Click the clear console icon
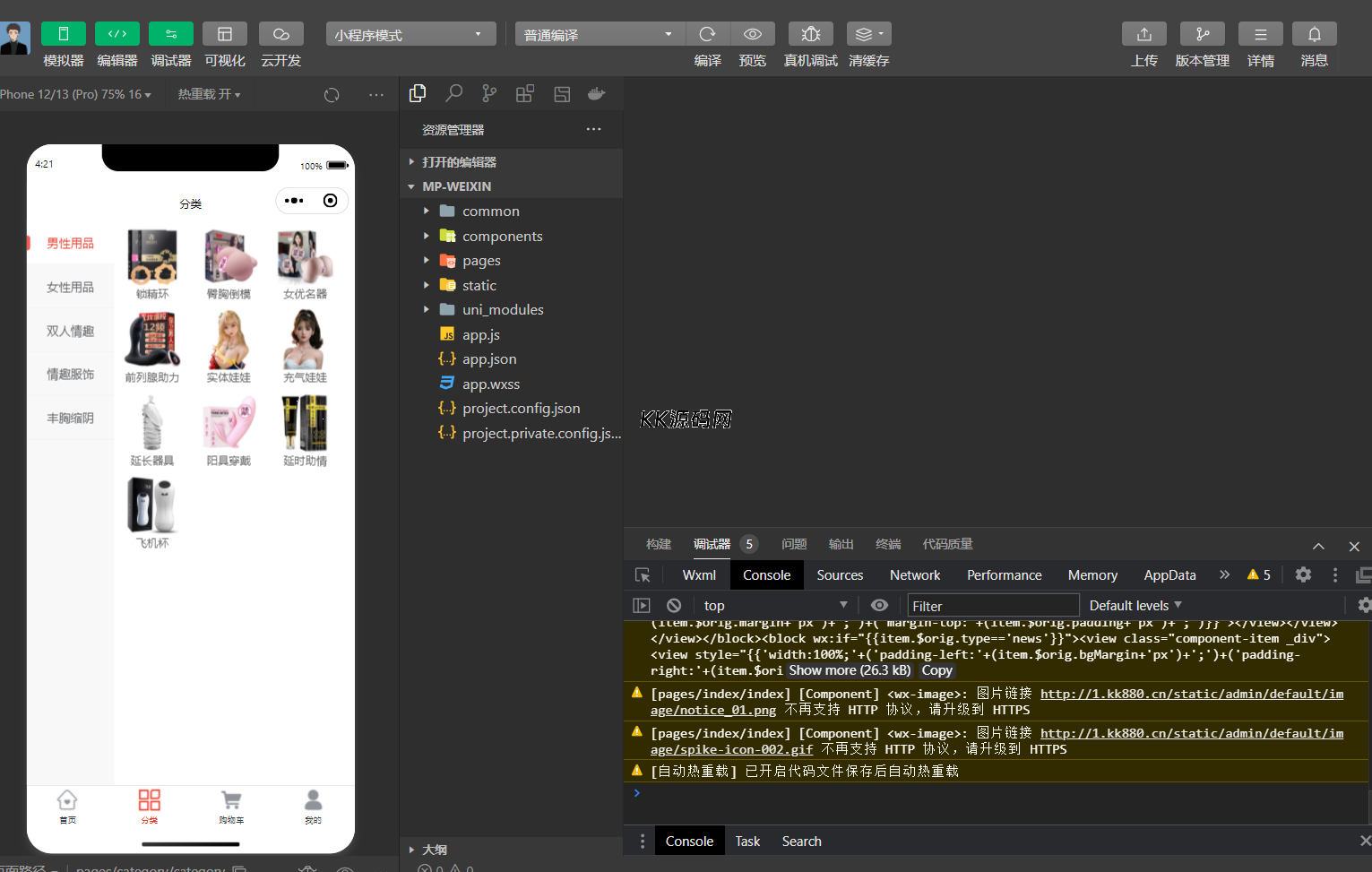The image size is (1372, 872). (x=674, y=606)
